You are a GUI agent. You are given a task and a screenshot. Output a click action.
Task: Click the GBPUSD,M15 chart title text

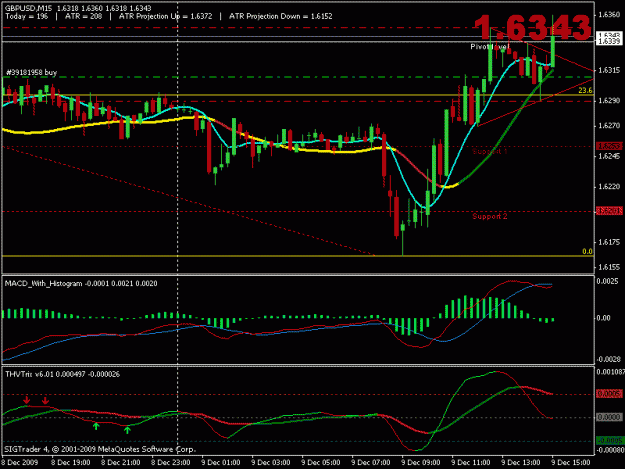point(29,8)
